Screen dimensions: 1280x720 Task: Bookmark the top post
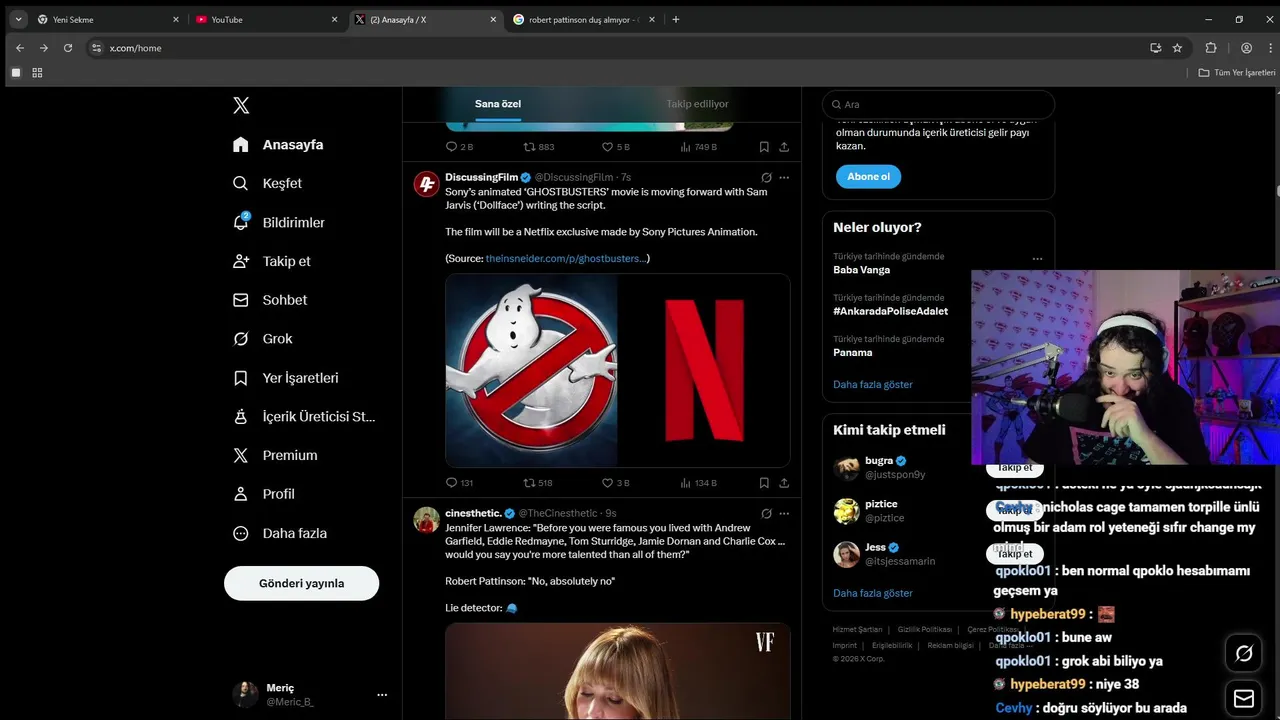[764, 147]
